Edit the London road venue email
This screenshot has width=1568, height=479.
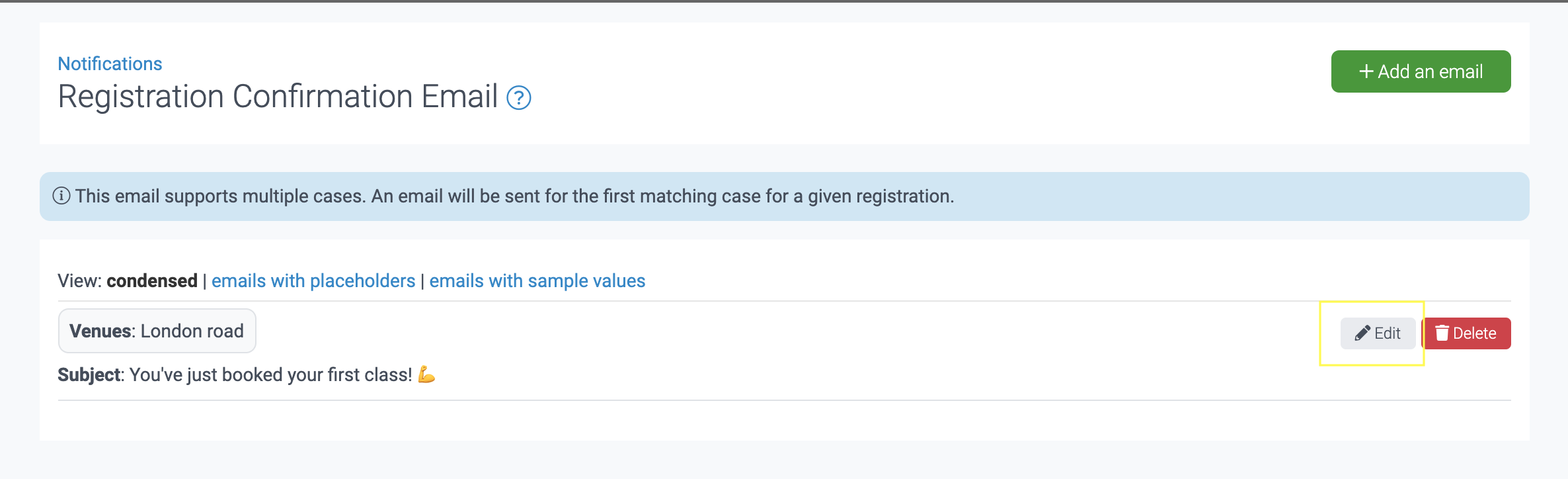1378,333
